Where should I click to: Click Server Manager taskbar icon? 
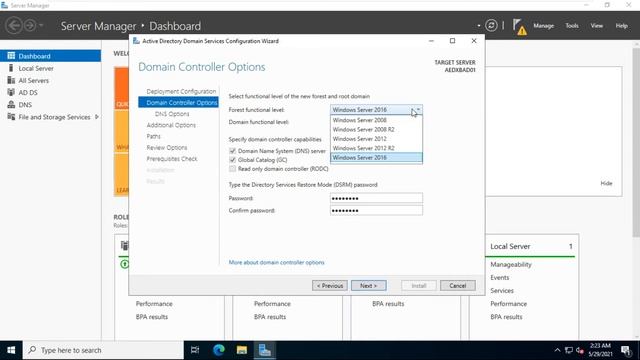click(265, 350)
